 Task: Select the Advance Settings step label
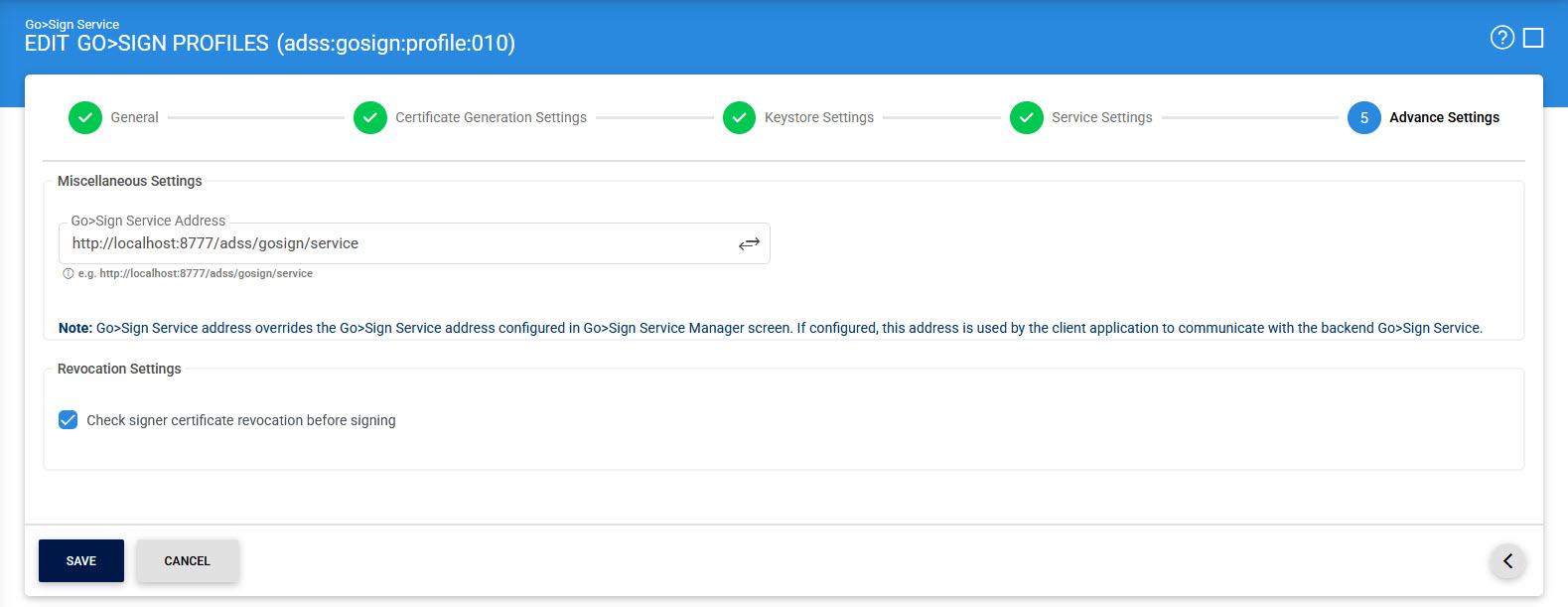[x=1444, y=117]
